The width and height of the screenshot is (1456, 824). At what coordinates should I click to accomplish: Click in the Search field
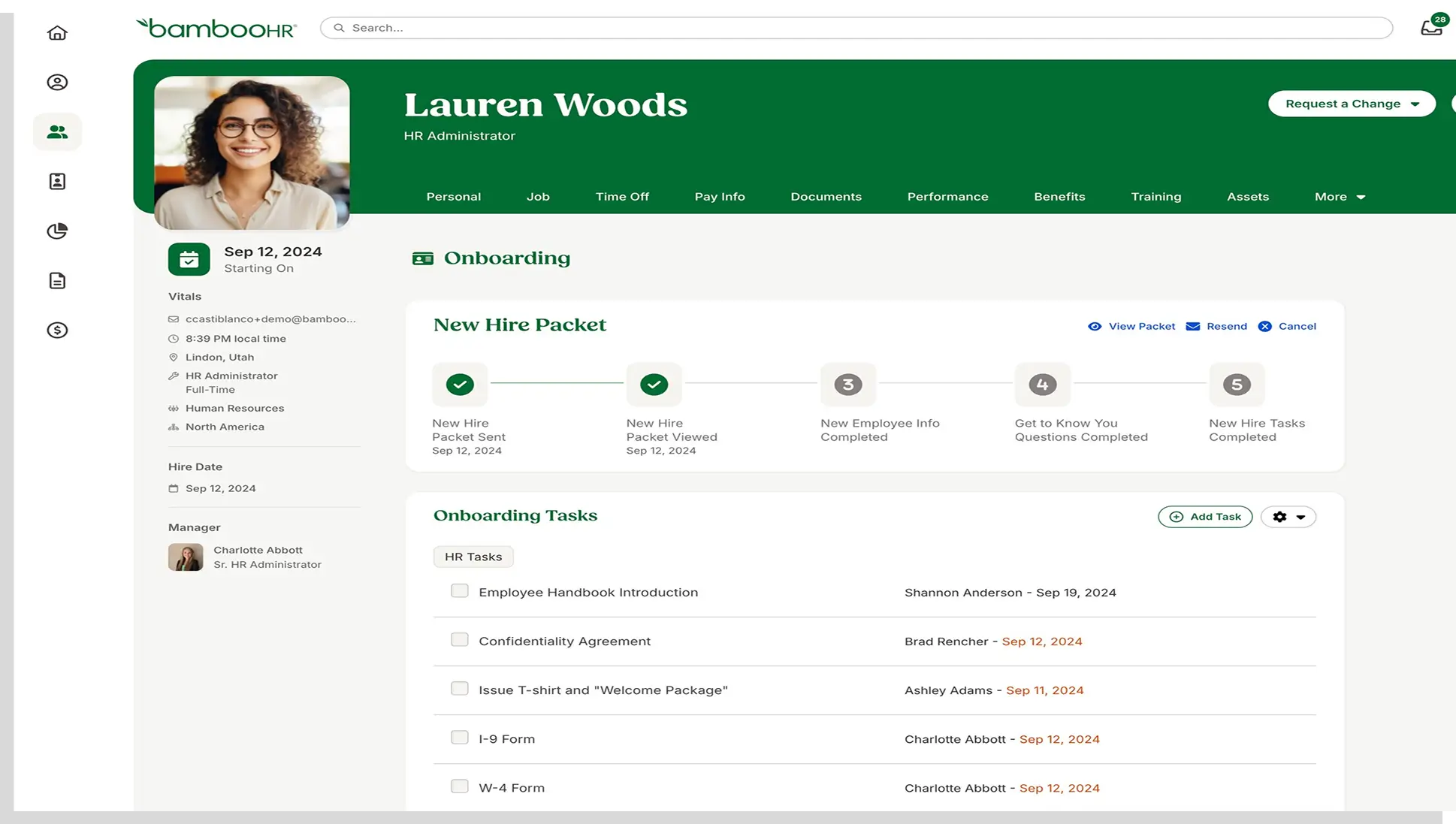pyautogui.click(x=856, y=28)
